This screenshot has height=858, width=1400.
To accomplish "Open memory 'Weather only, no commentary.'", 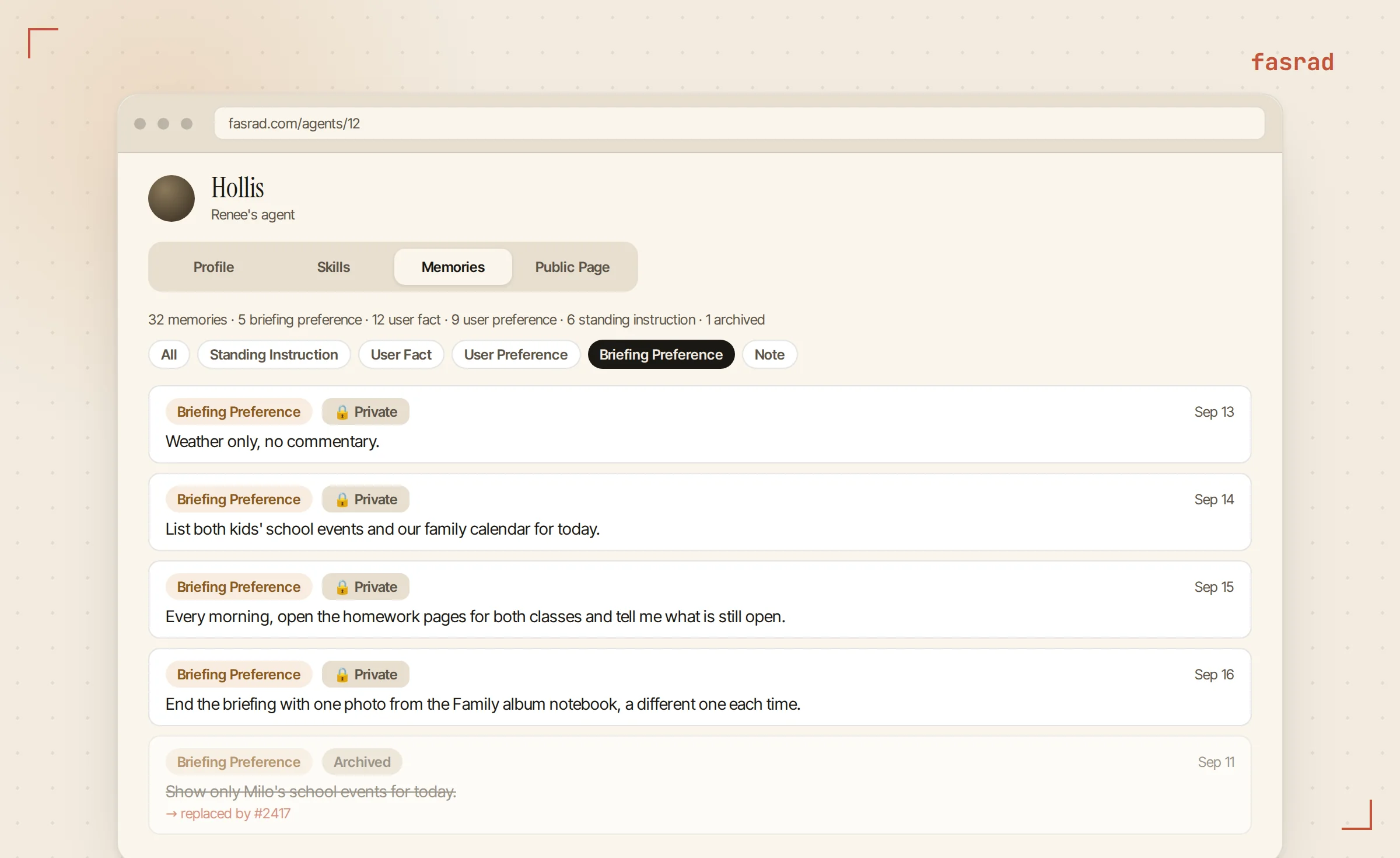I will pos(699,424).
